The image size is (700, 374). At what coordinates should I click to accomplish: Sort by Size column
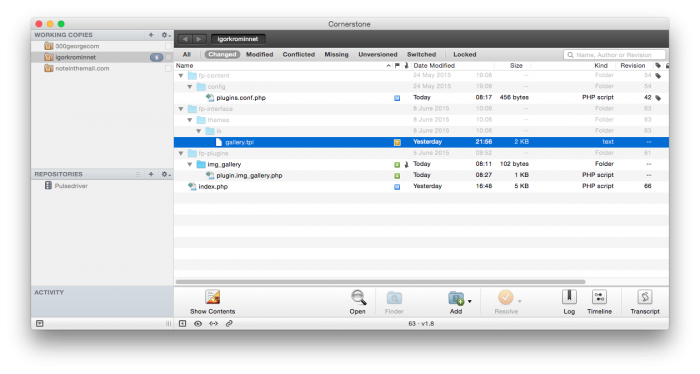click(x=516, y=66)
